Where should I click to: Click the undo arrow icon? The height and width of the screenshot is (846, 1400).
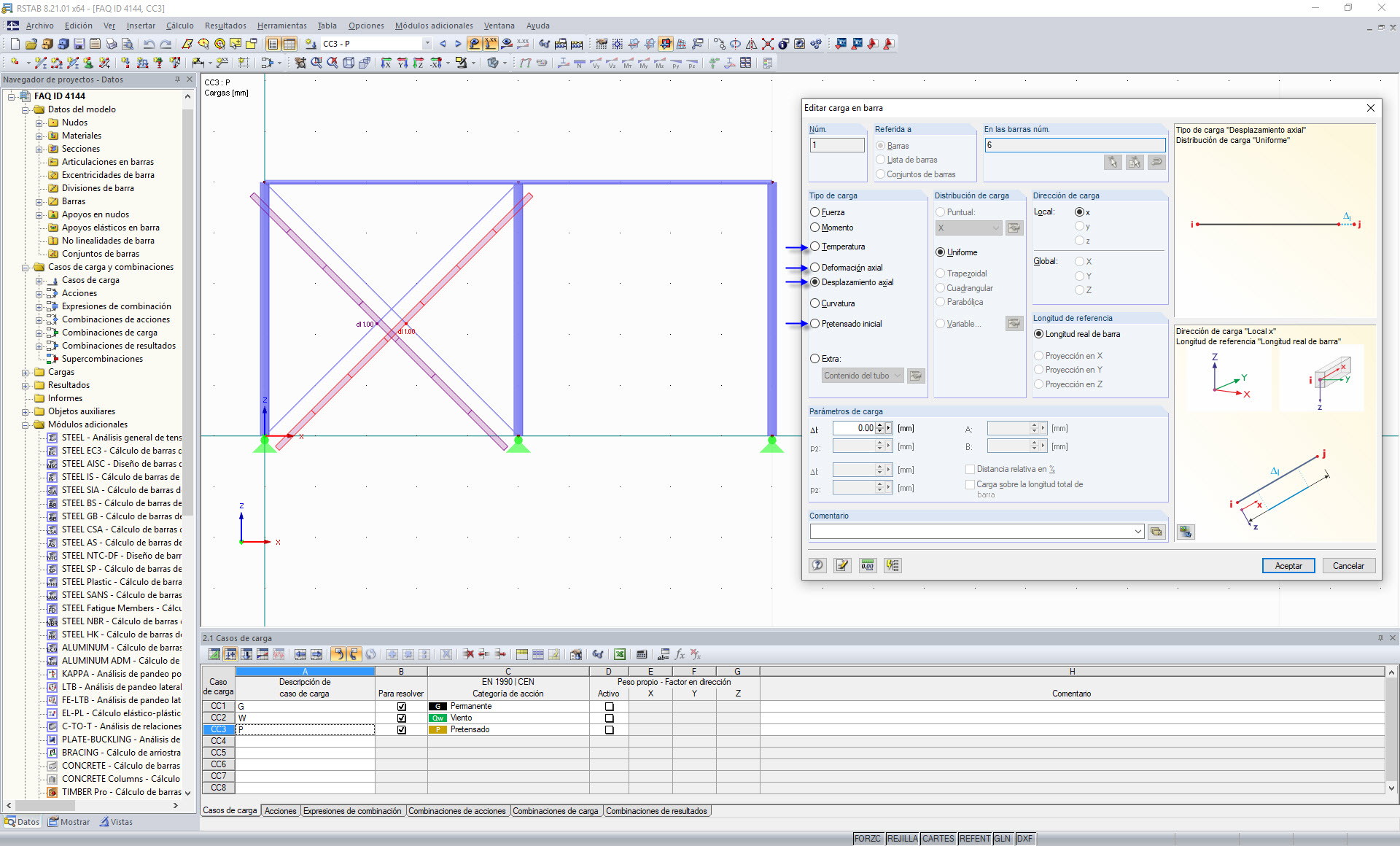pos(148,44)
